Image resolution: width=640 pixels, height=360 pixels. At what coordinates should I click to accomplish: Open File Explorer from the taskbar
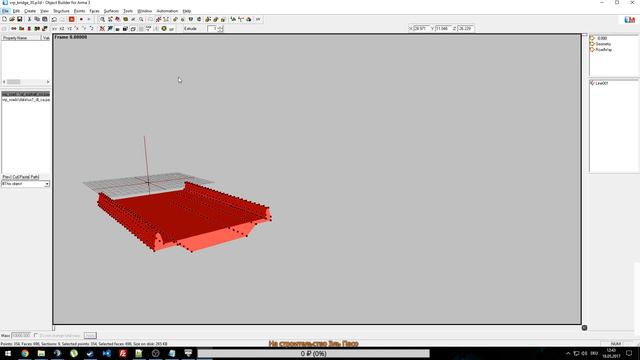pyautogui.click(x=41, y=353)
